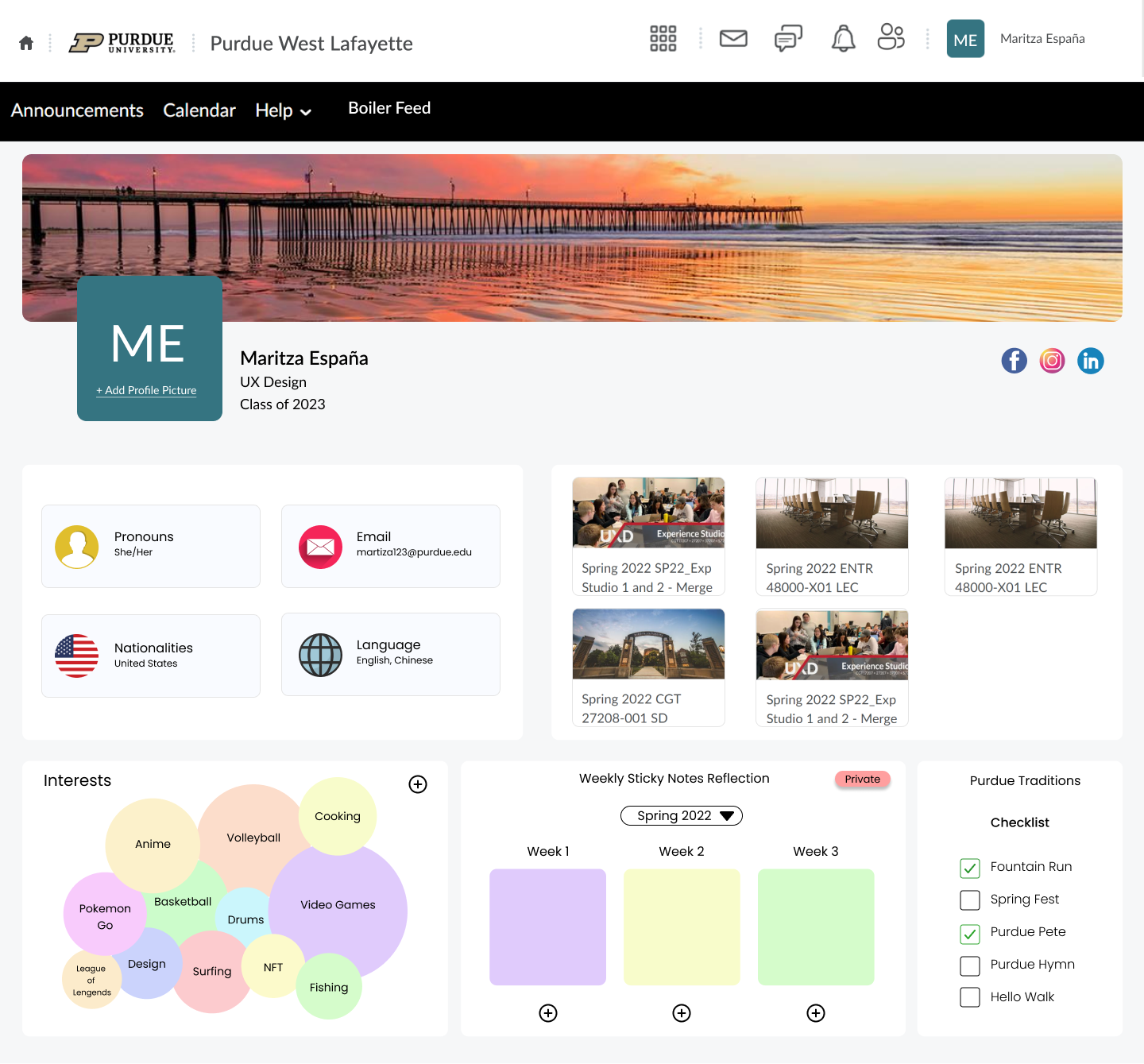Click the Cooking interest bubble
The image size is (1144, 1064).
click(x=338, y=816)
